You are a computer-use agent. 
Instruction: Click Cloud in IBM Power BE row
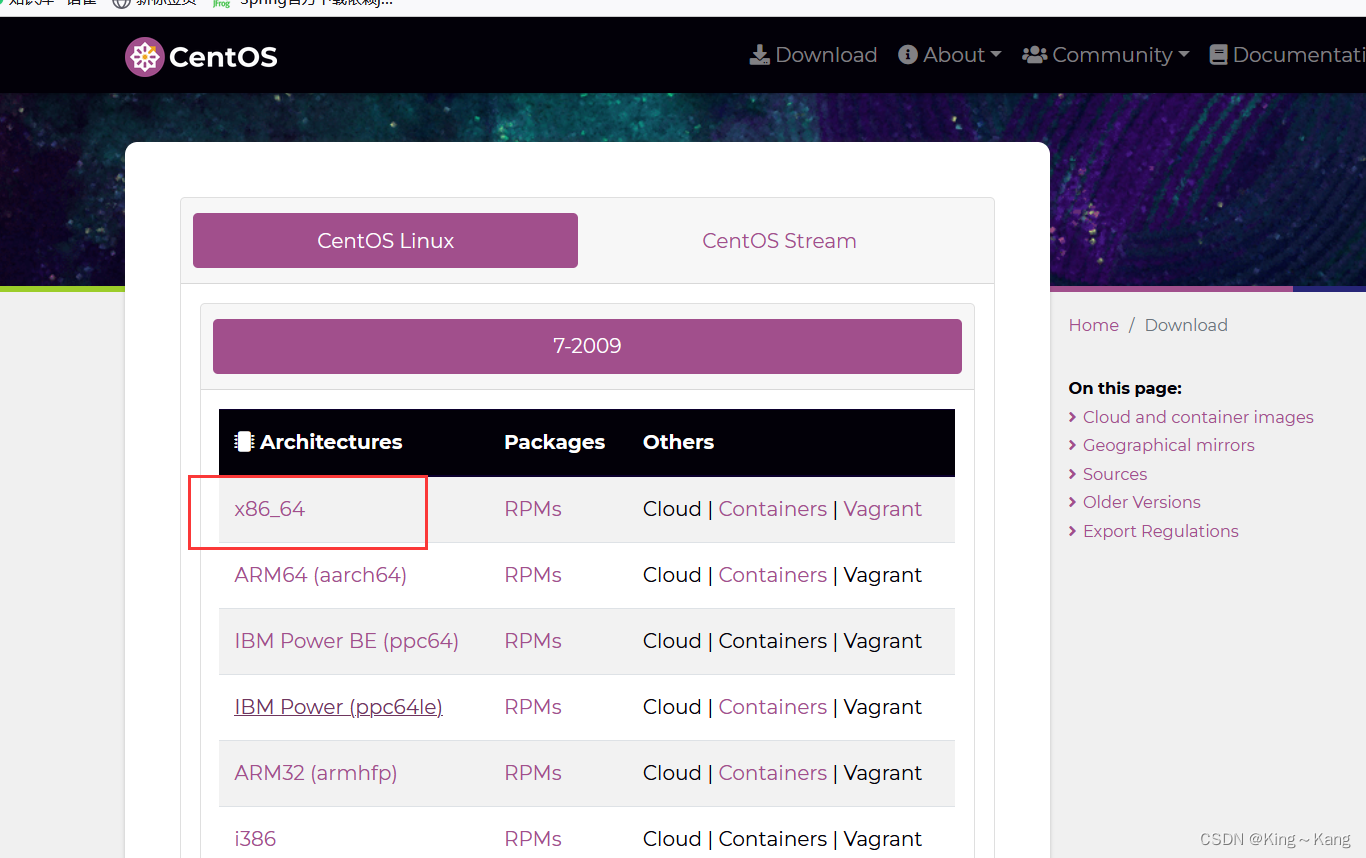(x=672, y=641)
